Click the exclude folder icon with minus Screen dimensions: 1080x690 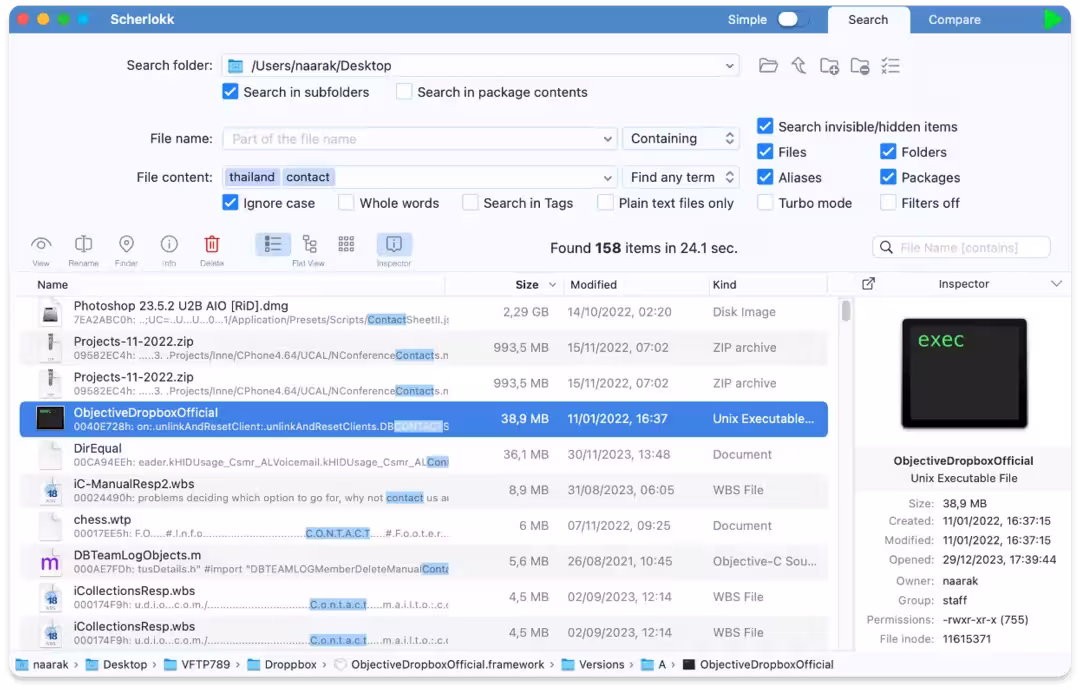860,66
